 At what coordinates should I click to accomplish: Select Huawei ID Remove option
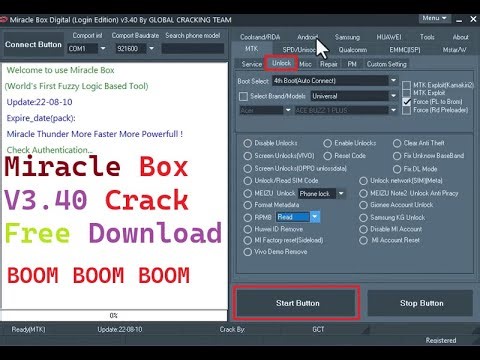click(247, 229)
